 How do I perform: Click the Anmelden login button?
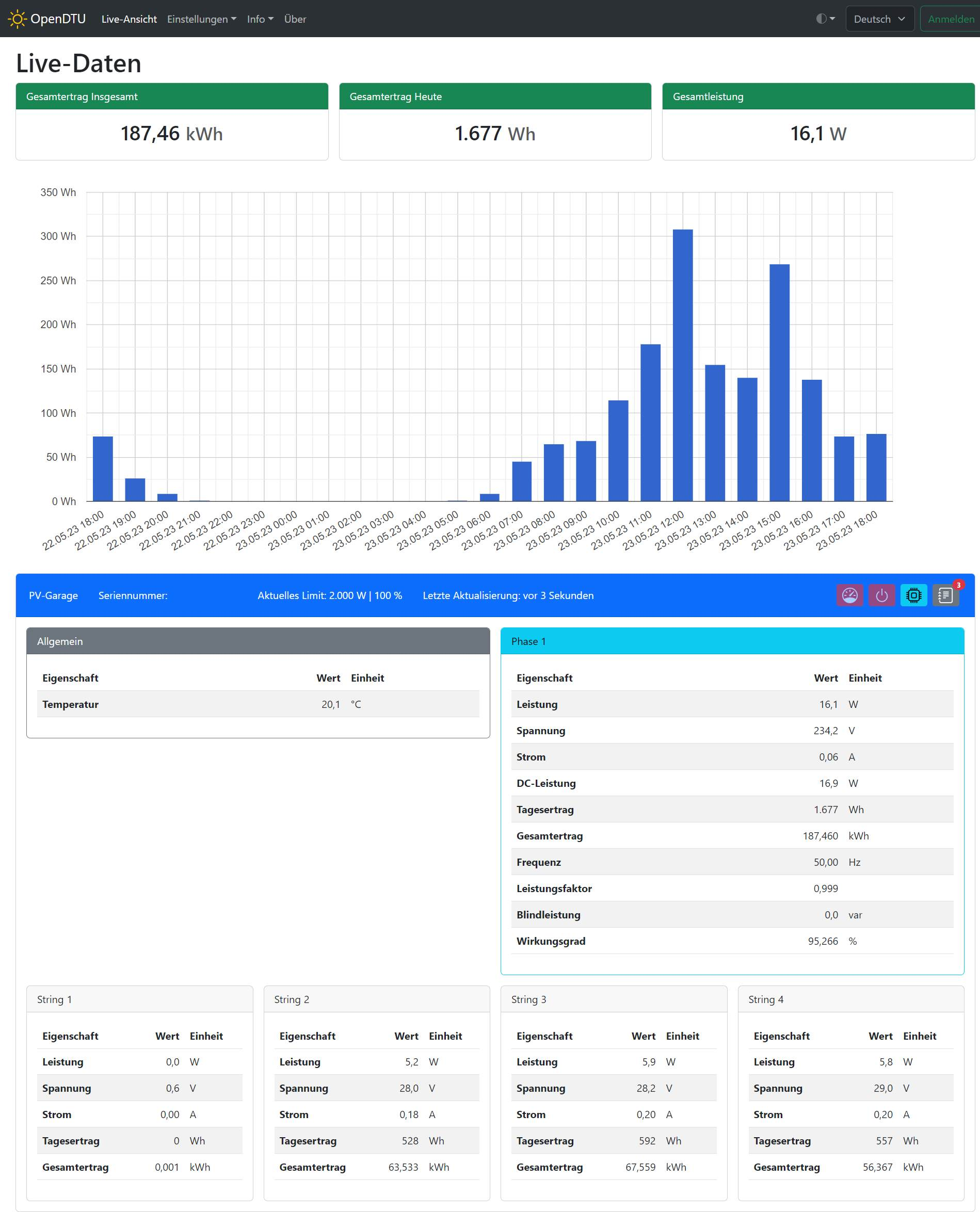950,19
